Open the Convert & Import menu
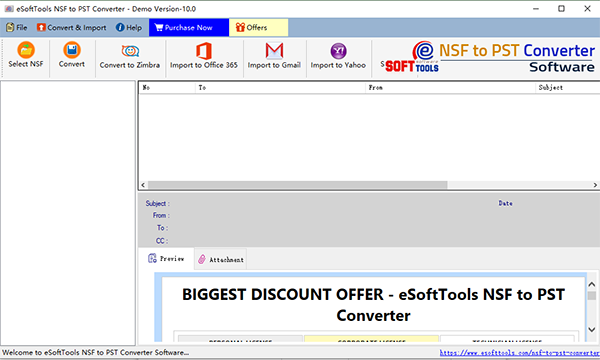Image resolution: width=600 pixels, height=360 pixels. pyautogui.click(x=72, y=28)
